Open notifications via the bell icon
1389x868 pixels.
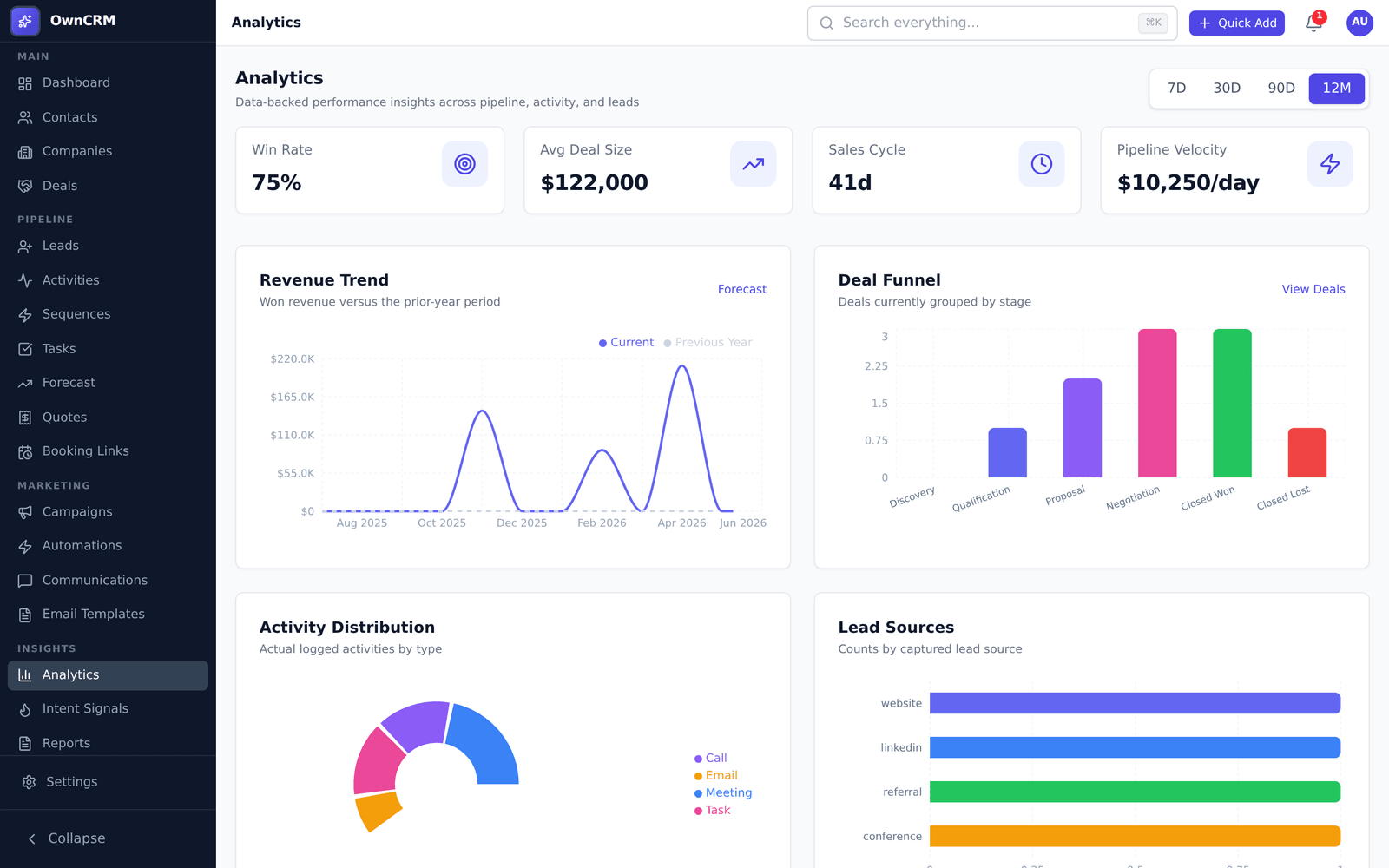tap(1313, 23)
